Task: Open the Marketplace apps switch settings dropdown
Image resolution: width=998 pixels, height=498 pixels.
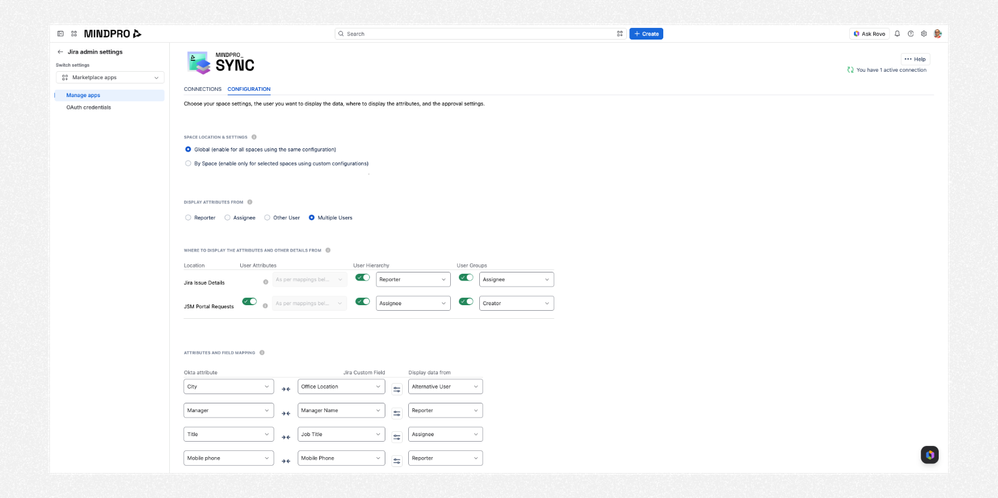Action: (x=110, y=77)
